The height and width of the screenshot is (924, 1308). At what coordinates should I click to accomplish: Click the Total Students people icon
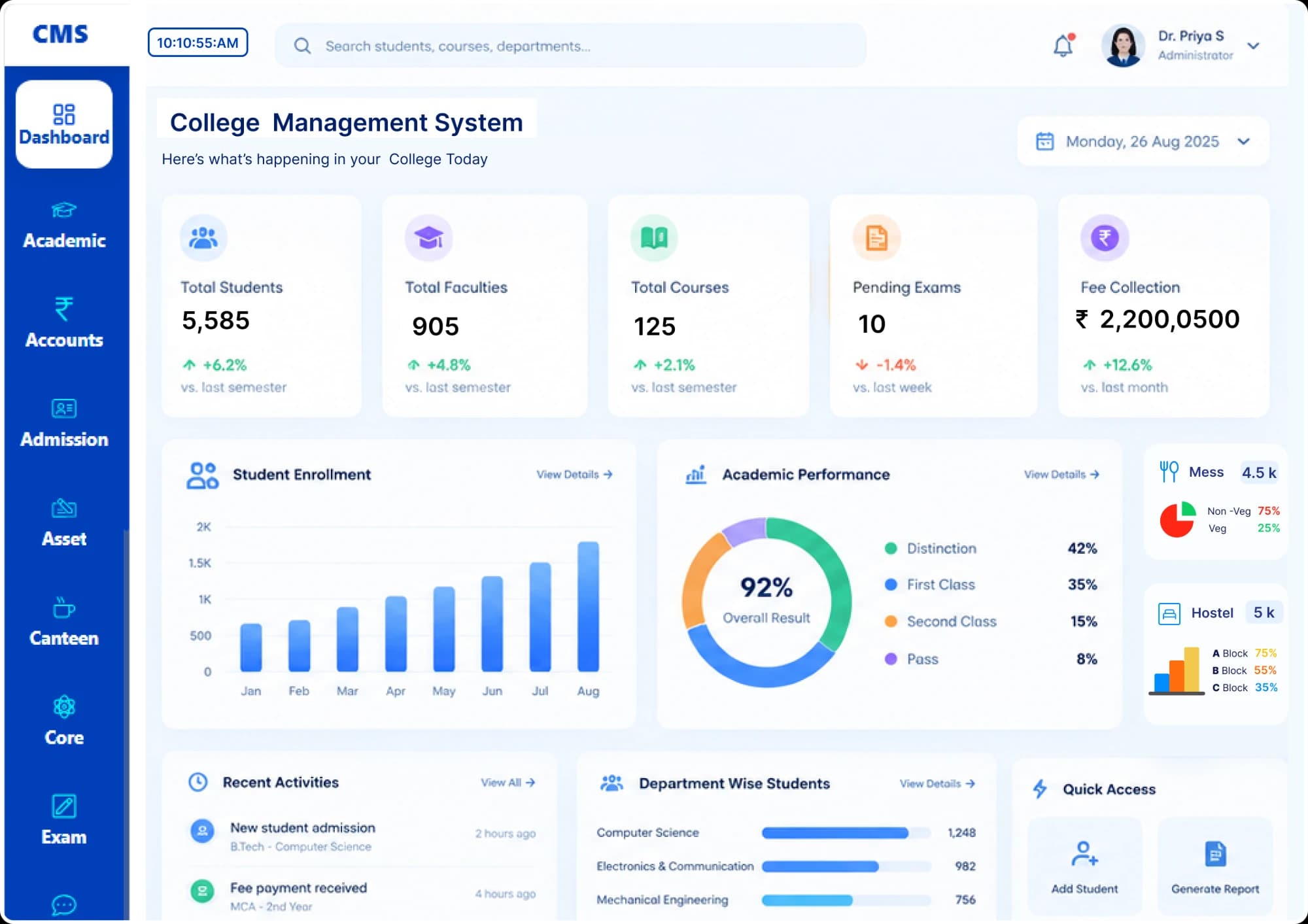point(203,238)
